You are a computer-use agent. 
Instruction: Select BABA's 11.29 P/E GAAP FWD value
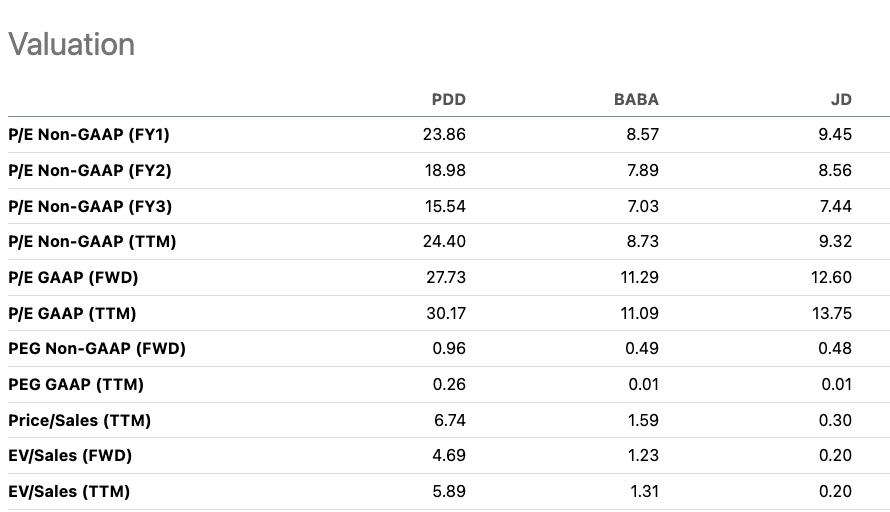(639, 278)
